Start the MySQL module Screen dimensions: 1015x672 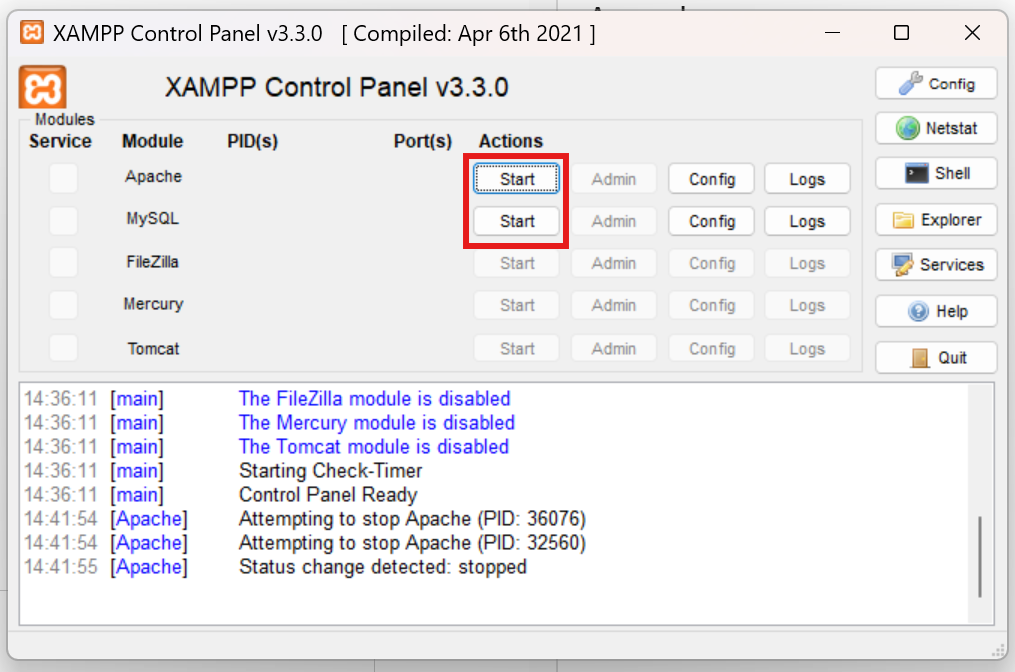517,221
